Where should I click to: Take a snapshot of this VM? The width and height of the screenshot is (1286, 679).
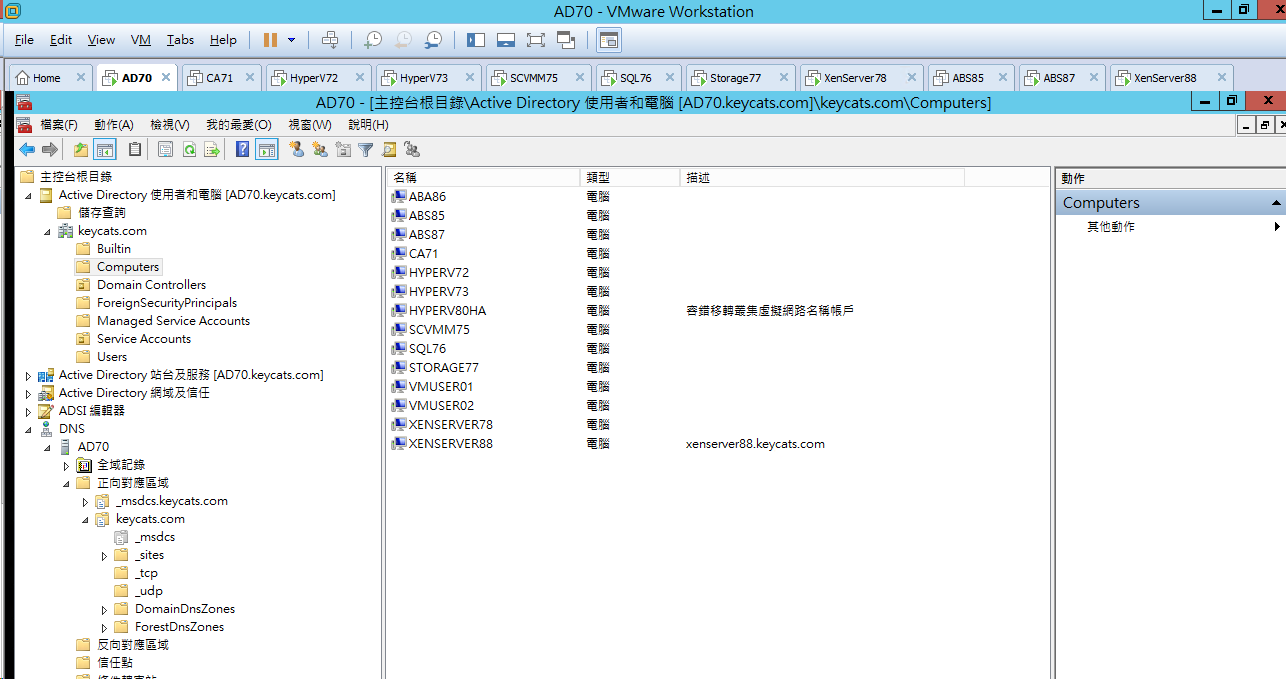click(x=372, y=40)
